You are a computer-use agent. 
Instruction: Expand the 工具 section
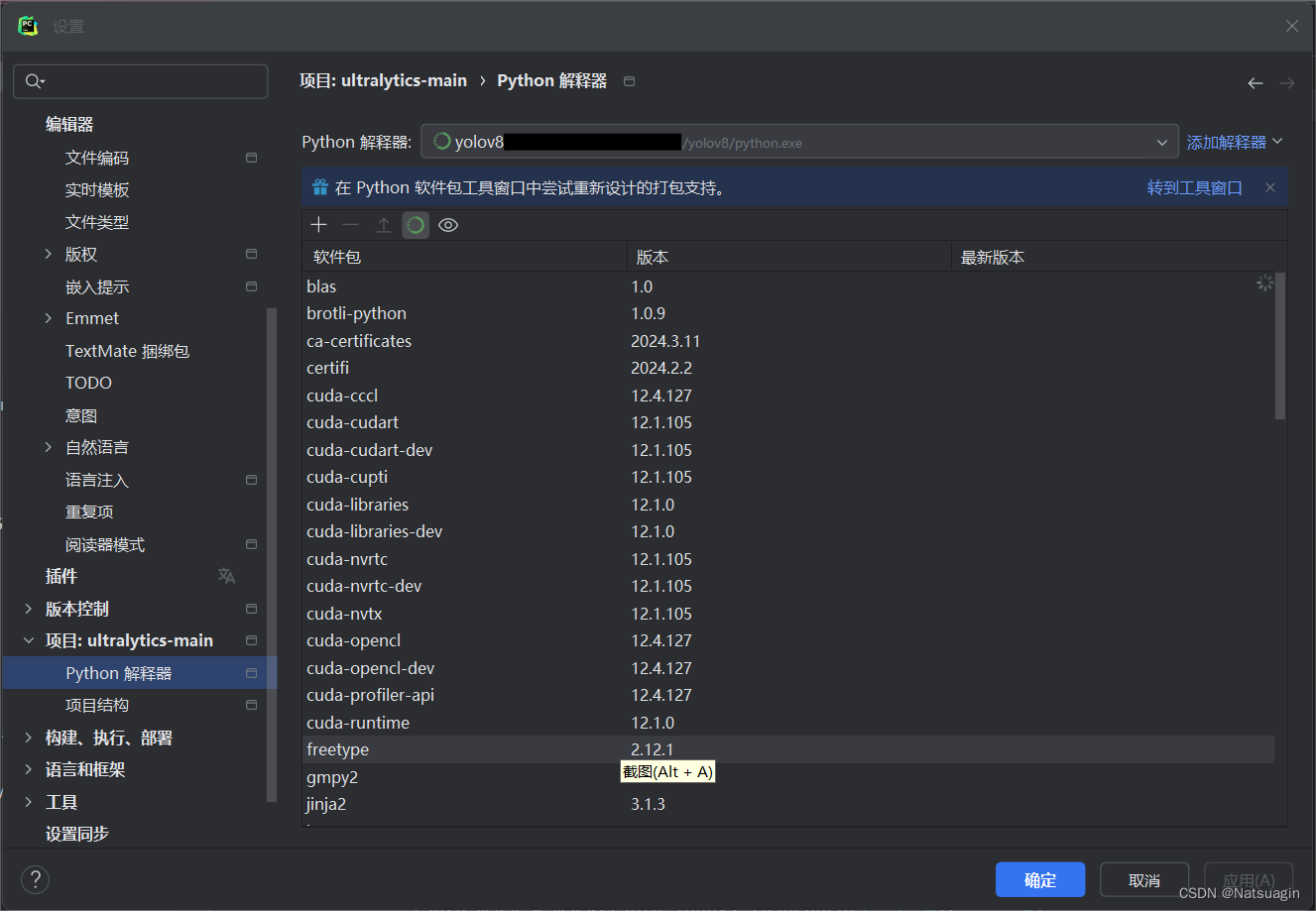[28, 802]
